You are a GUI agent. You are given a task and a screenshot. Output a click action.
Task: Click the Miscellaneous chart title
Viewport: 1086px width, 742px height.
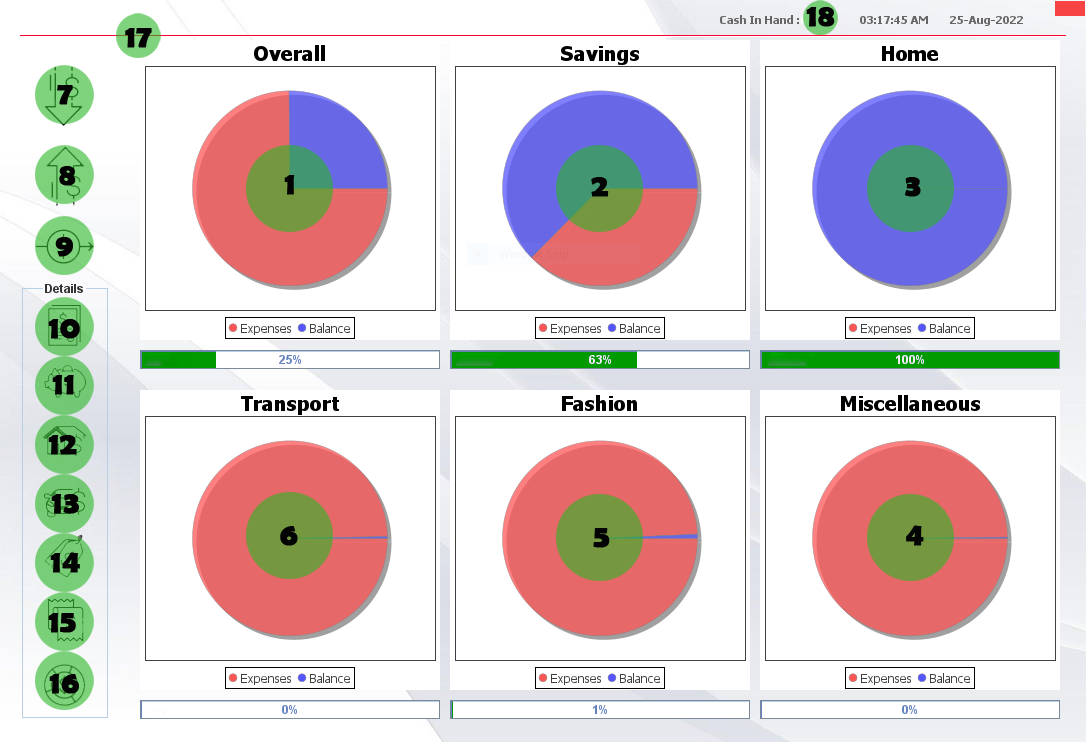click(910, 404)
